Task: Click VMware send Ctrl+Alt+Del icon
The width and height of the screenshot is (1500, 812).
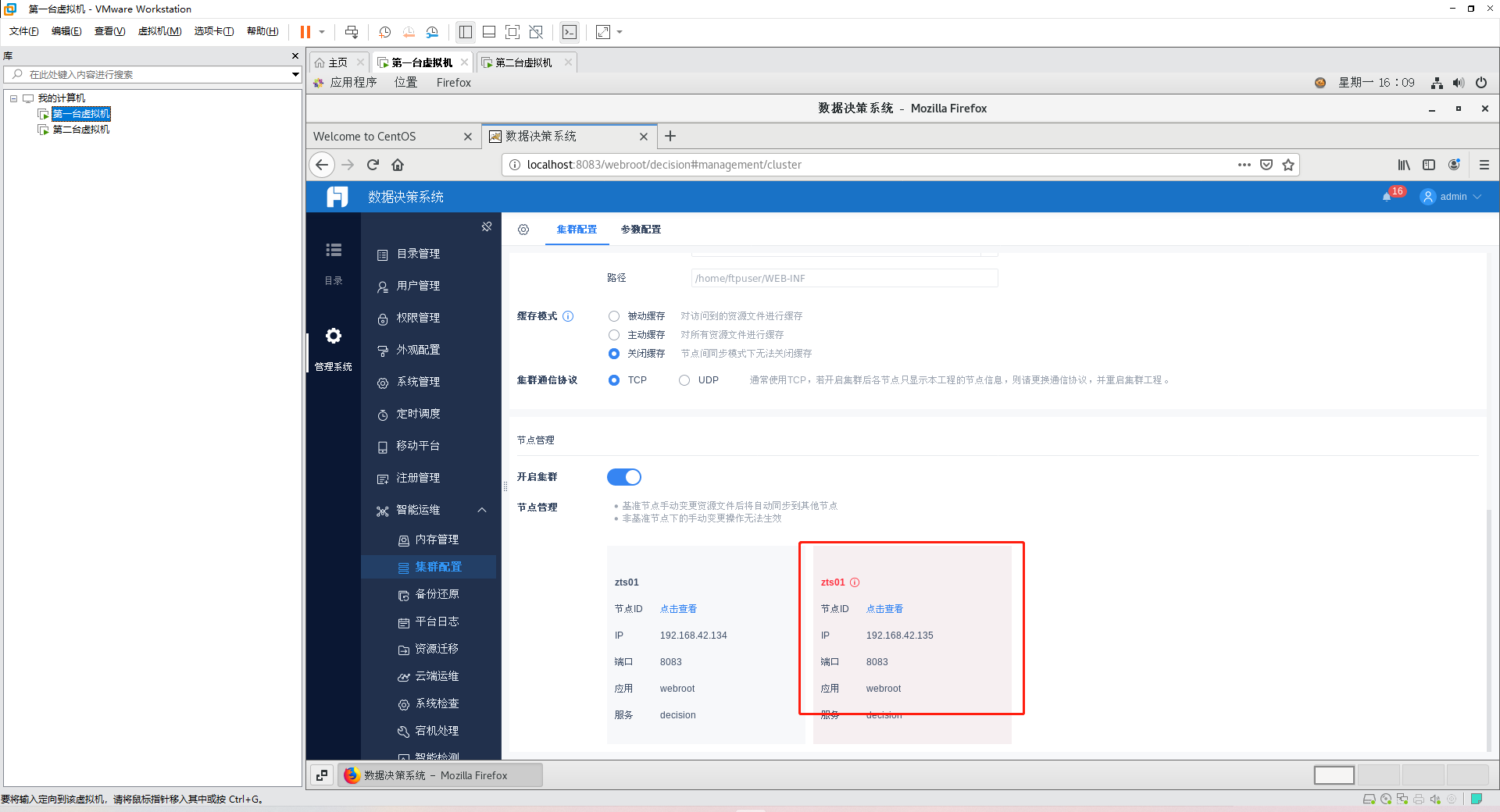Action: tap(352, 32)
